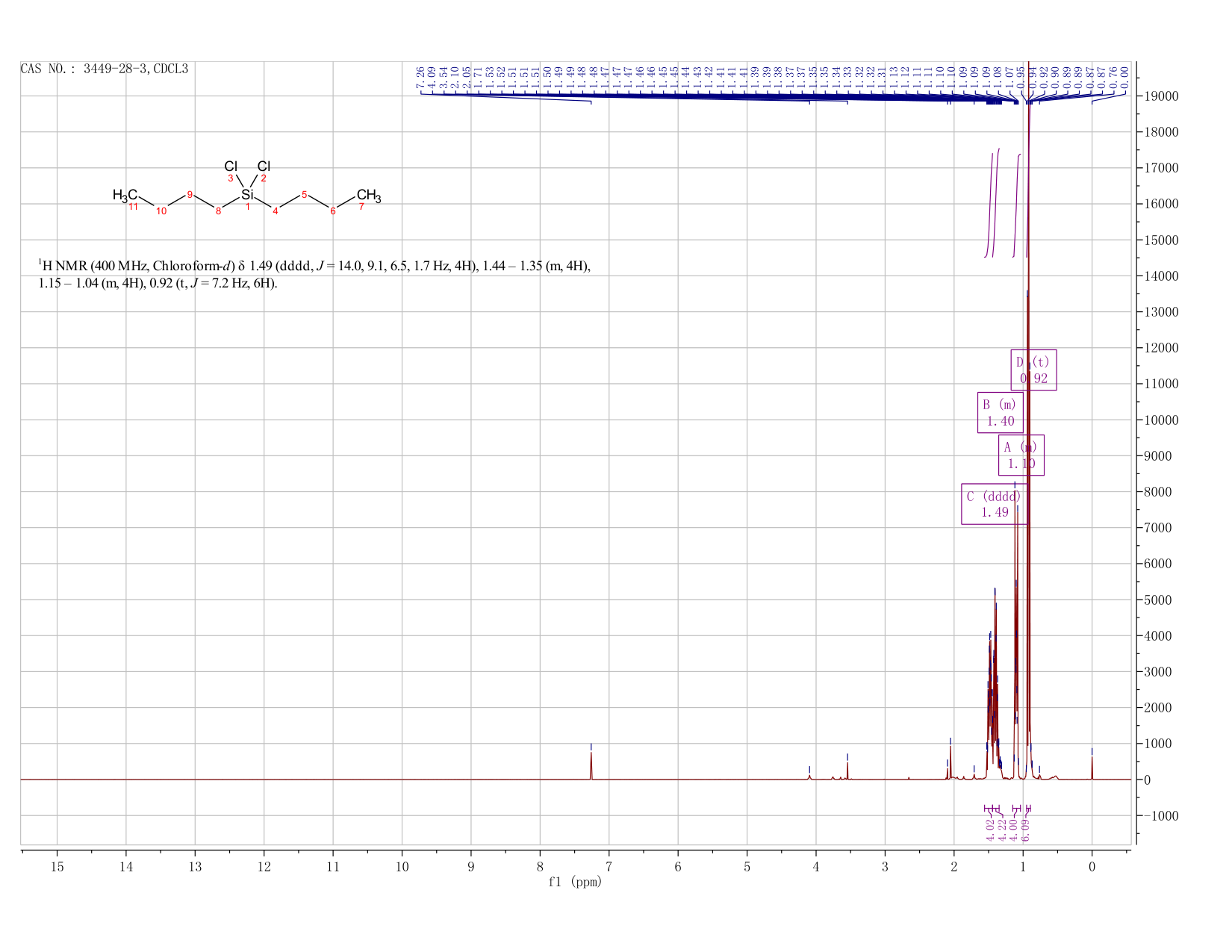Select the right Cl atom labeled 2
Image resolution: width=1232 pixels, height=952 pixels.
point(264,166)
